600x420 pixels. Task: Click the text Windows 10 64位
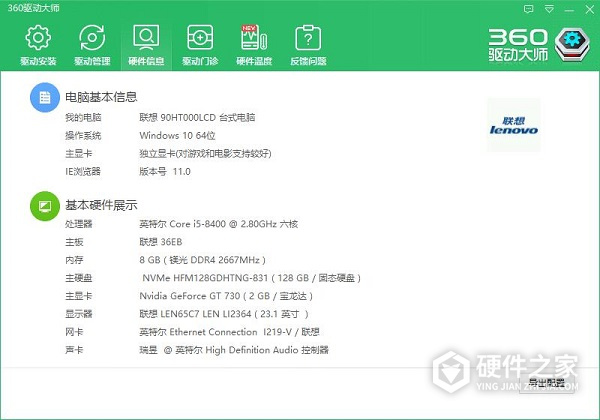(177, 135)
